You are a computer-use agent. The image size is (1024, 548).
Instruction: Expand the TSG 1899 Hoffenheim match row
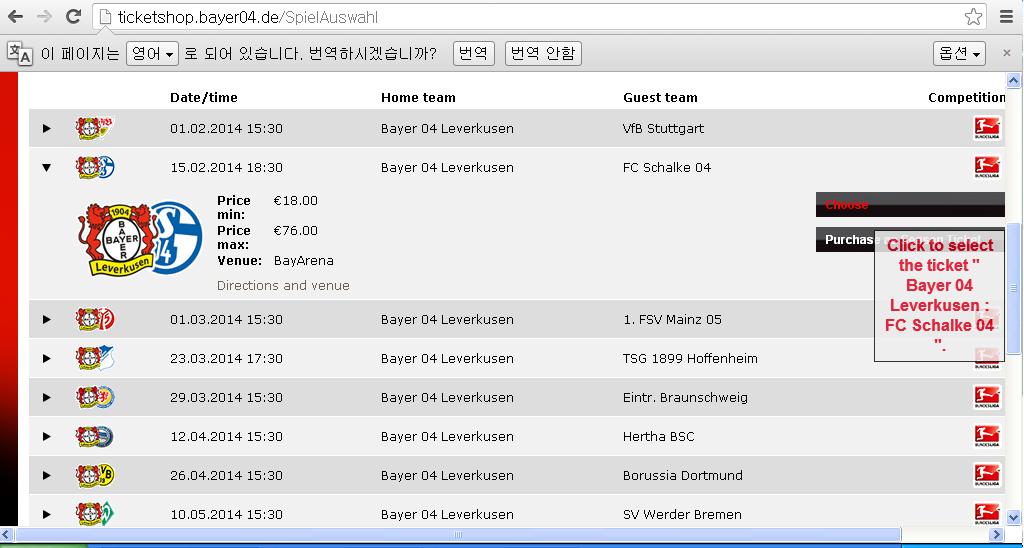pyautogui.click(x=46, y=359)
